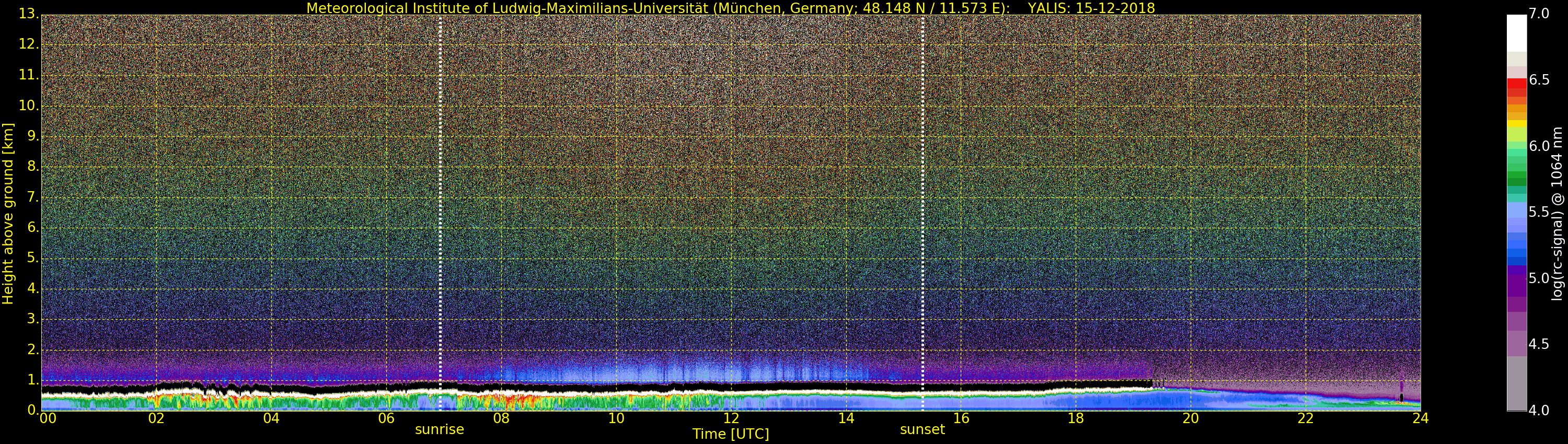Click the '7.0' colorbar tick label
The image size is (1568, 444).
tap(1539, 14)
